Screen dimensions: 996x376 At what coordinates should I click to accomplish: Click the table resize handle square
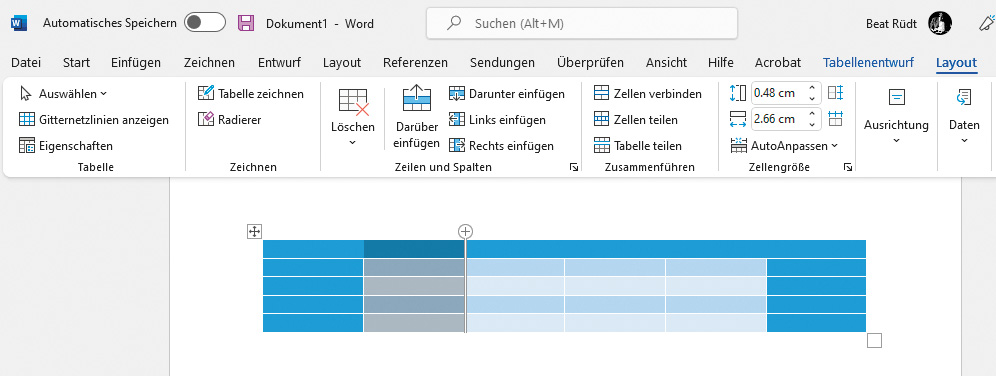pyautogui.click(x=875, y=341)
